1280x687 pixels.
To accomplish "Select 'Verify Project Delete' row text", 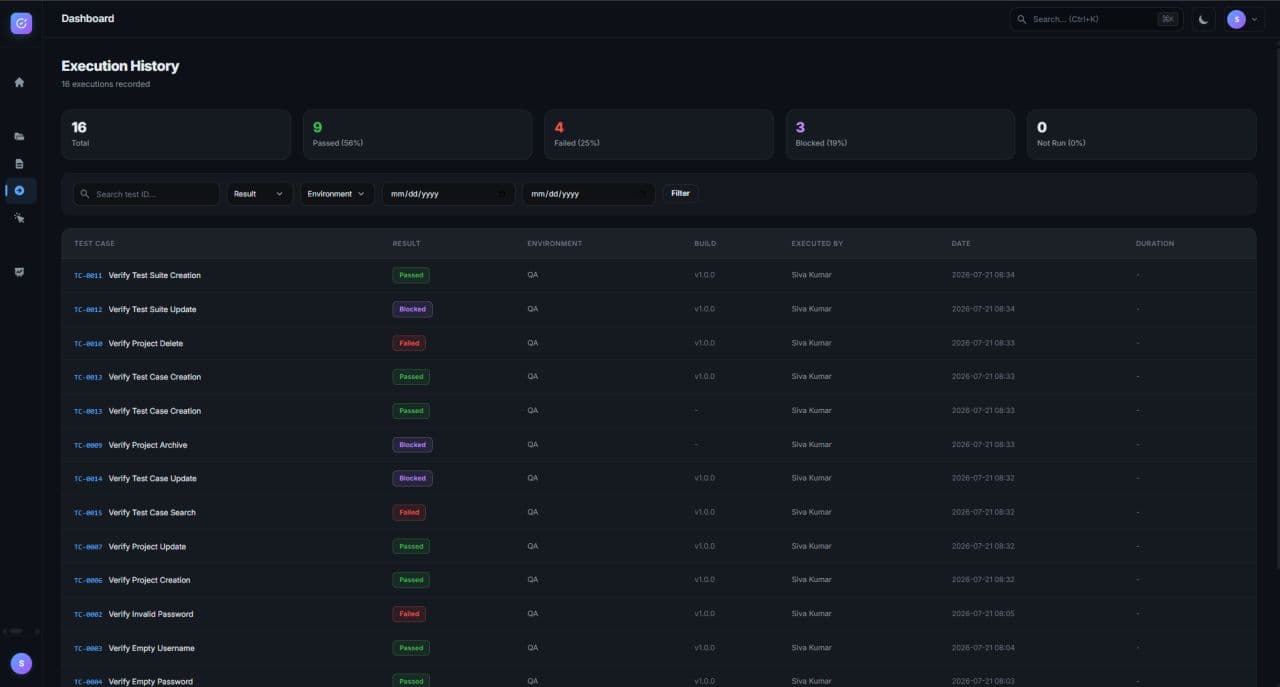I will (146, 343).
